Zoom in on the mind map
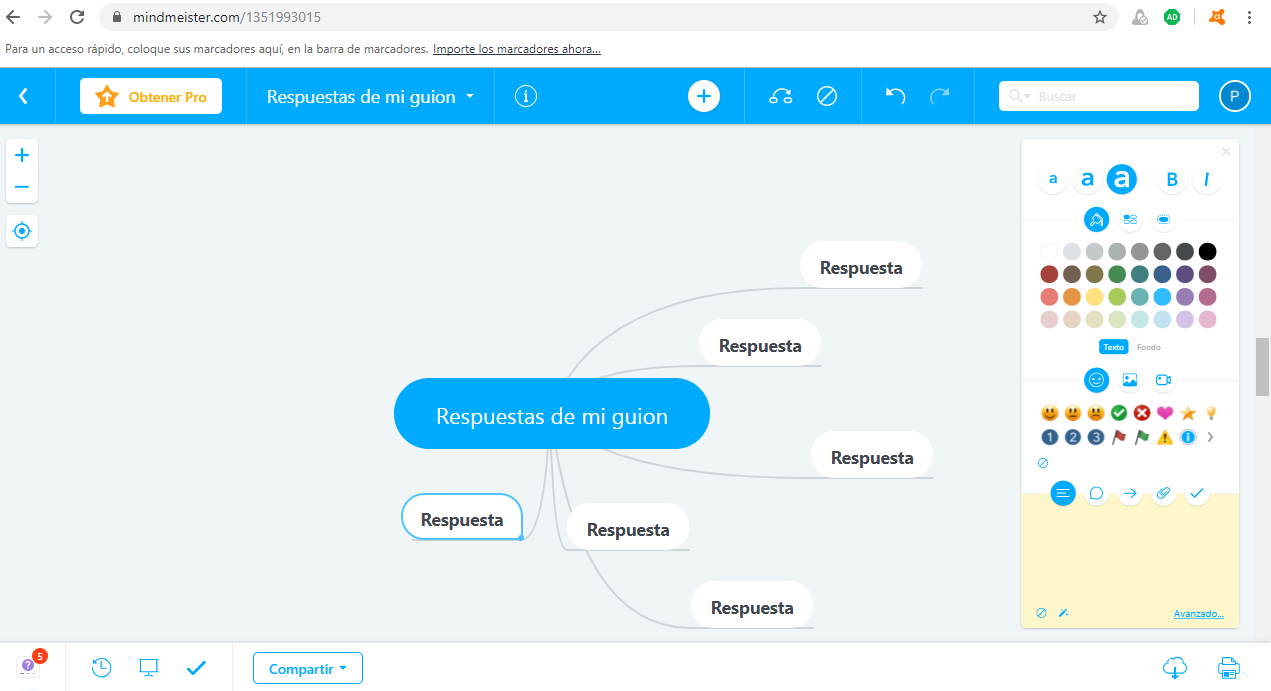Screen dimensions: 1271x691 click(x=22, y=155)
